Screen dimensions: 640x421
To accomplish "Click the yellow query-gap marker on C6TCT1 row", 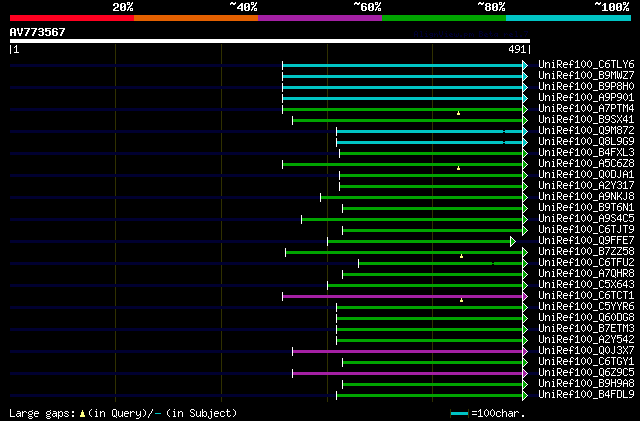I will coord(462,301).
